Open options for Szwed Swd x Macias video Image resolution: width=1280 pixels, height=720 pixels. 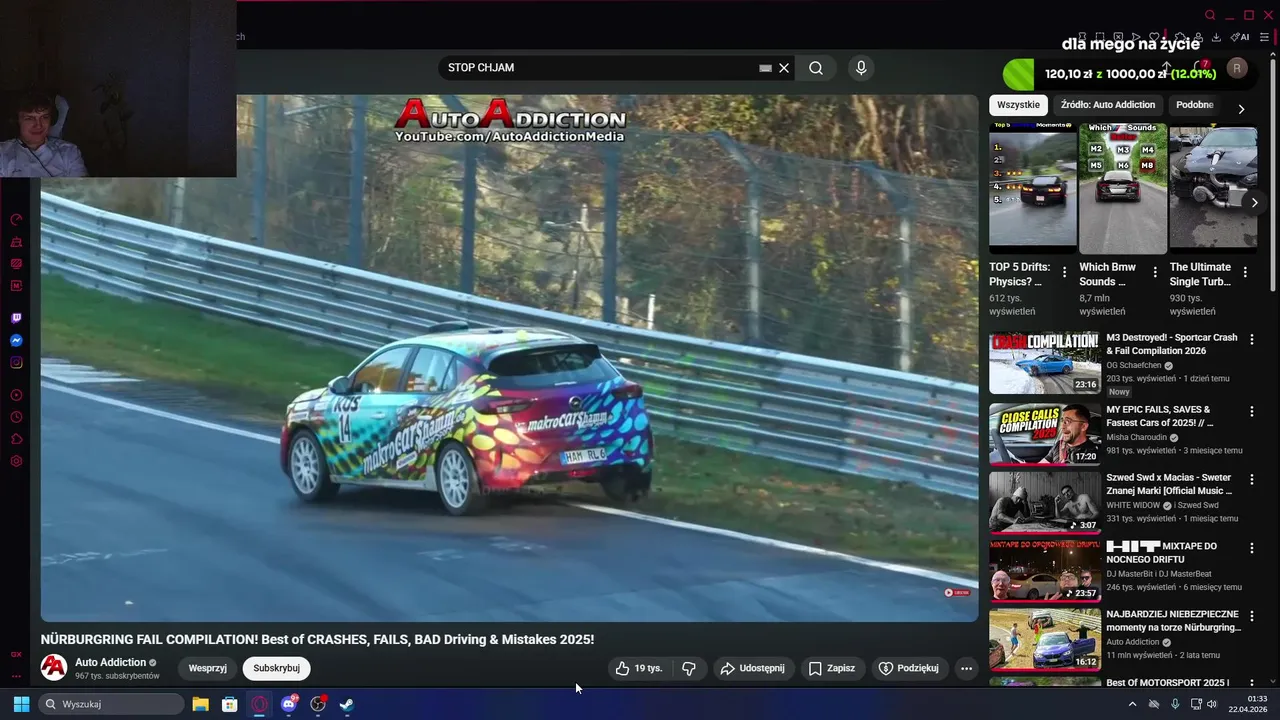tap(1251, 479)
